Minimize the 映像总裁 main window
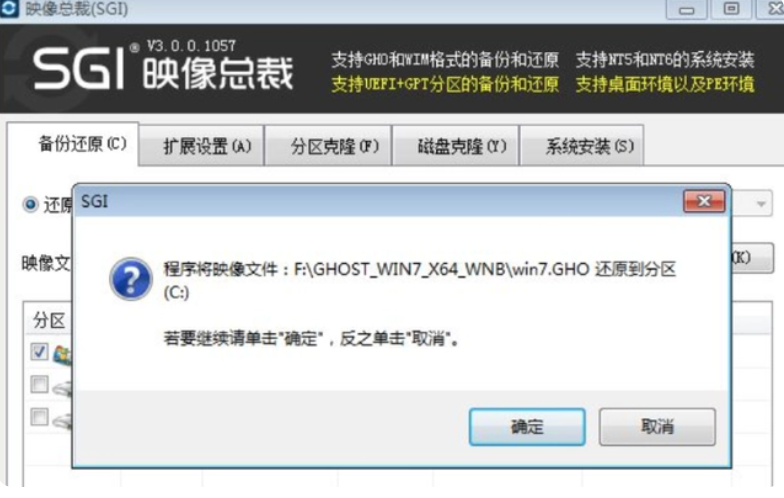The image size is (784, 498). tap(686, 9)
